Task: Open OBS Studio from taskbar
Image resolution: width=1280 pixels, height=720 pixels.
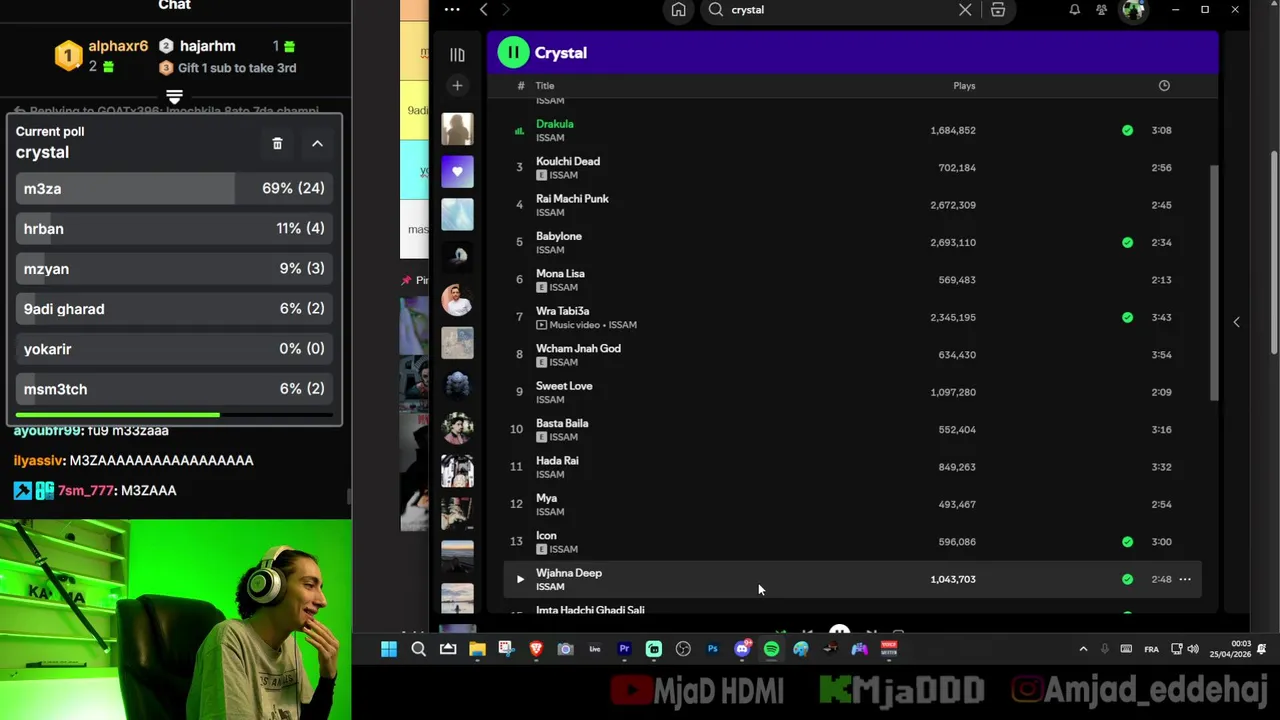Action: point(683,649)
